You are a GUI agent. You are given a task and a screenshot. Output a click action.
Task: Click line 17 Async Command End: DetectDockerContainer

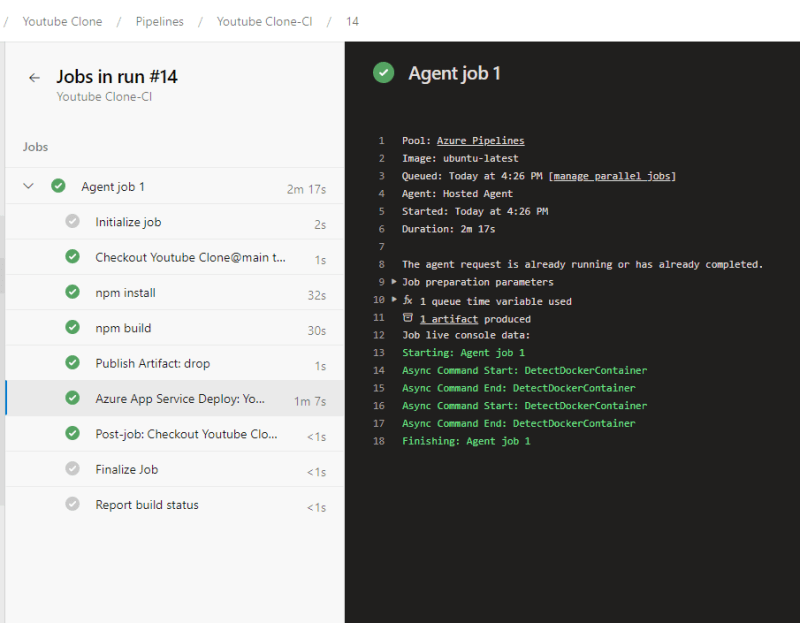tap(519, 423)
